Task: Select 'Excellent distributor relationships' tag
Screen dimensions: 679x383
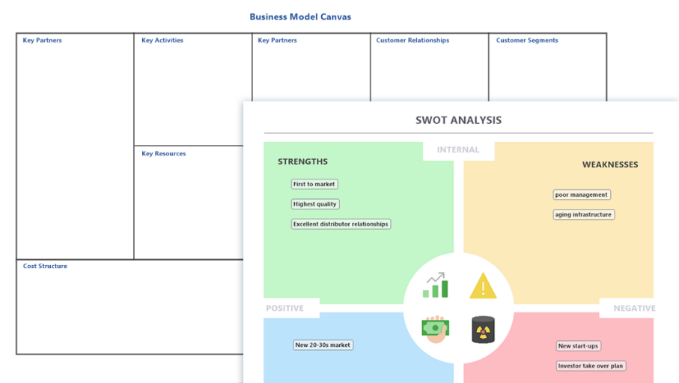Action: pyautogui.click(x=341, y=224)
